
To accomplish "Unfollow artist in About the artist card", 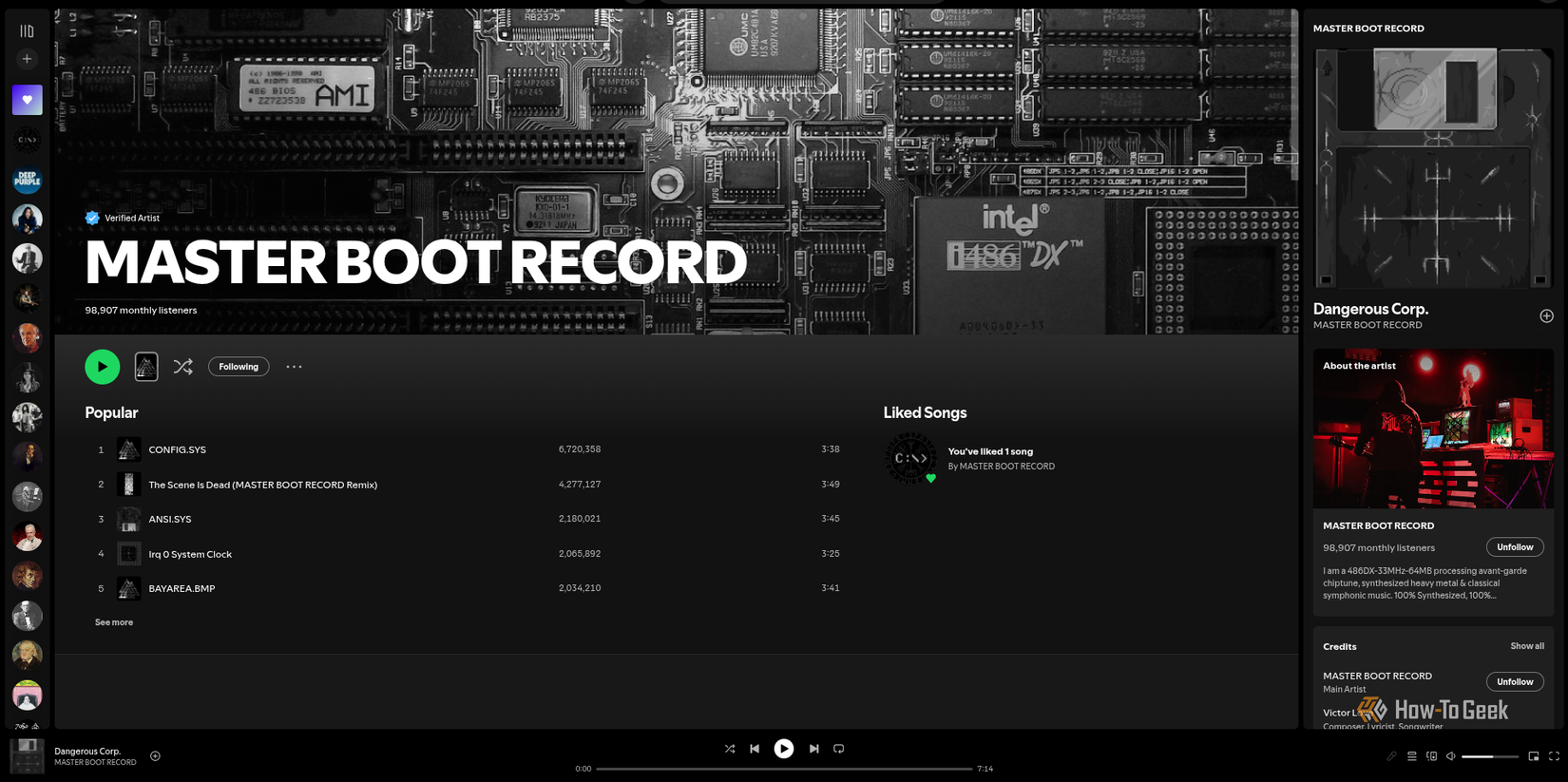I will pos(1515,547).
